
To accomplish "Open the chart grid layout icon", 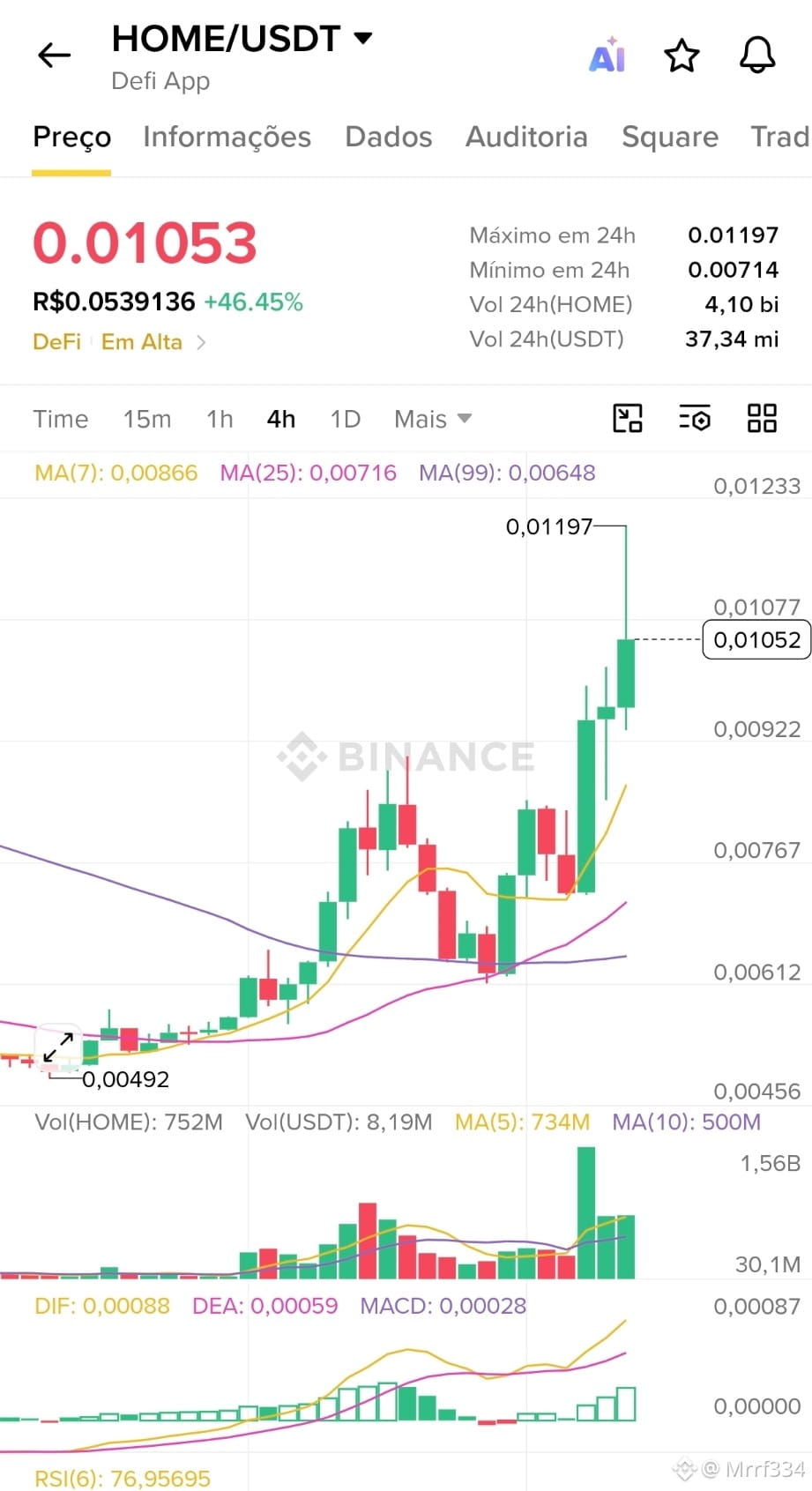I will (x=762, y=418).
